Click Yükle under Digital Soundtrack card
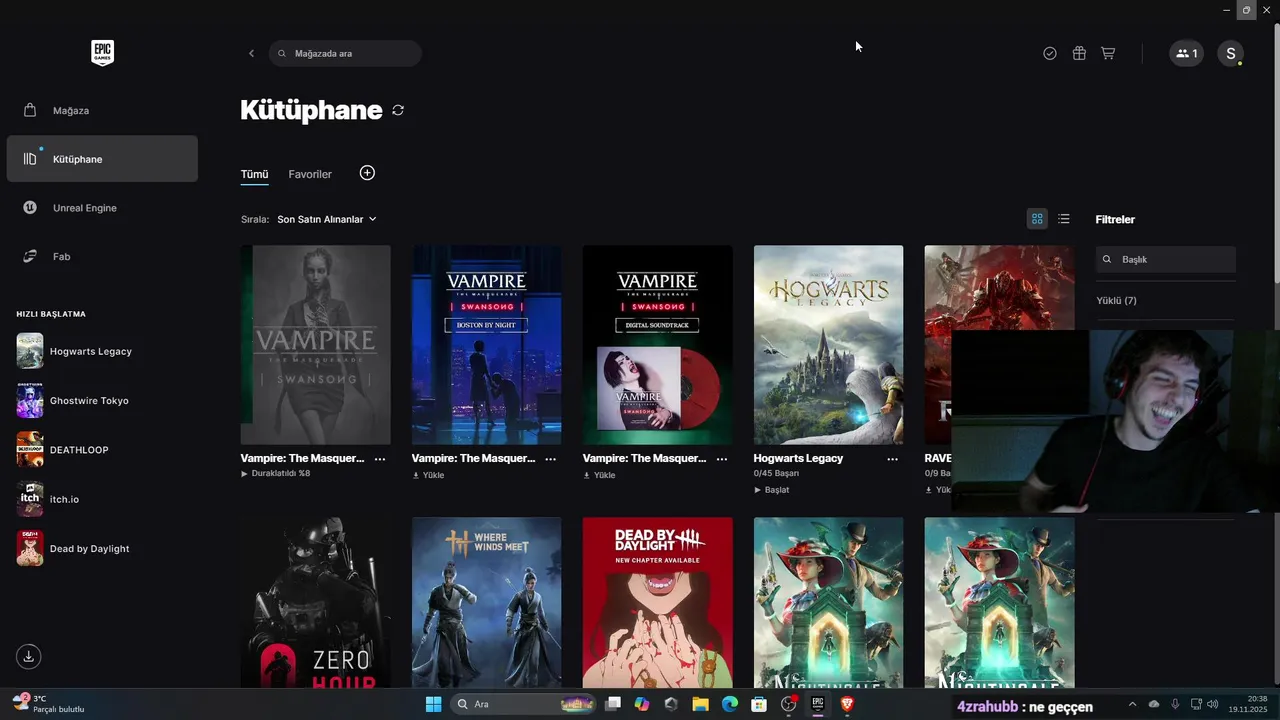This screenshot has width=1280, height=720. coord(599,475)
